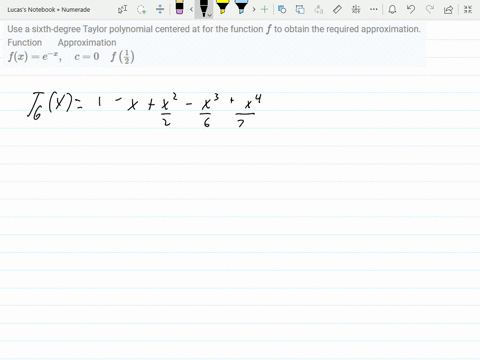Redo the last action

point(430,9)
